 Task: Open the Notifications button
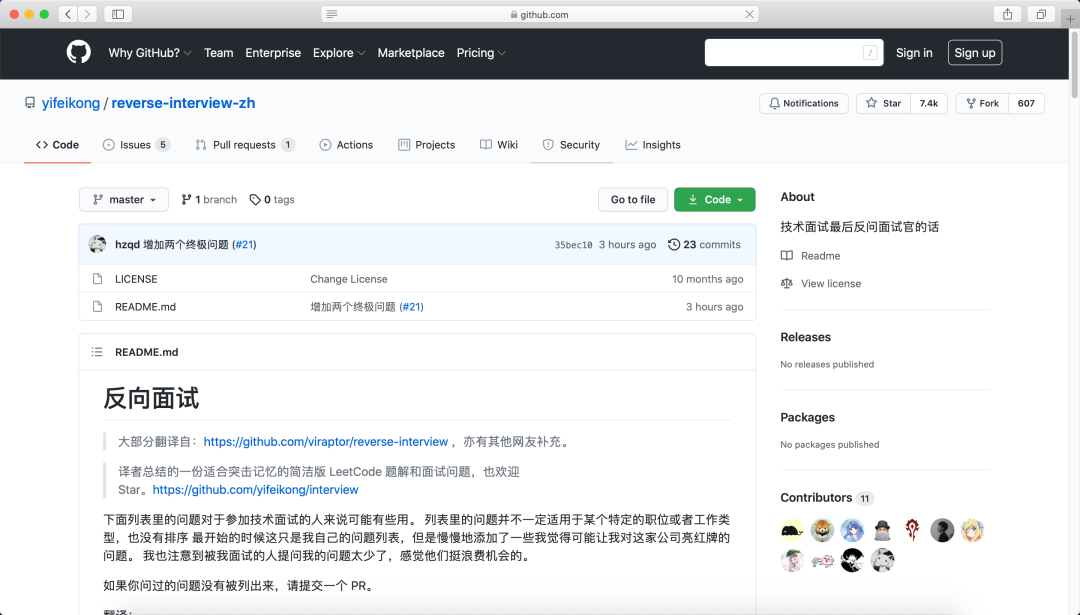(804, 103)
